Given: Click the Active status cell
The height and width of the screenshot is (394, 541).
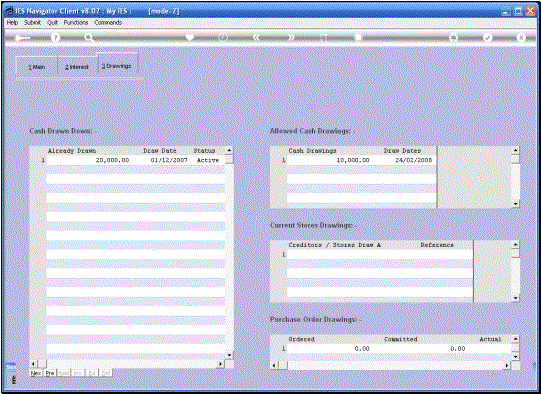Looking at the screenshot, I should tap(208, 160).
